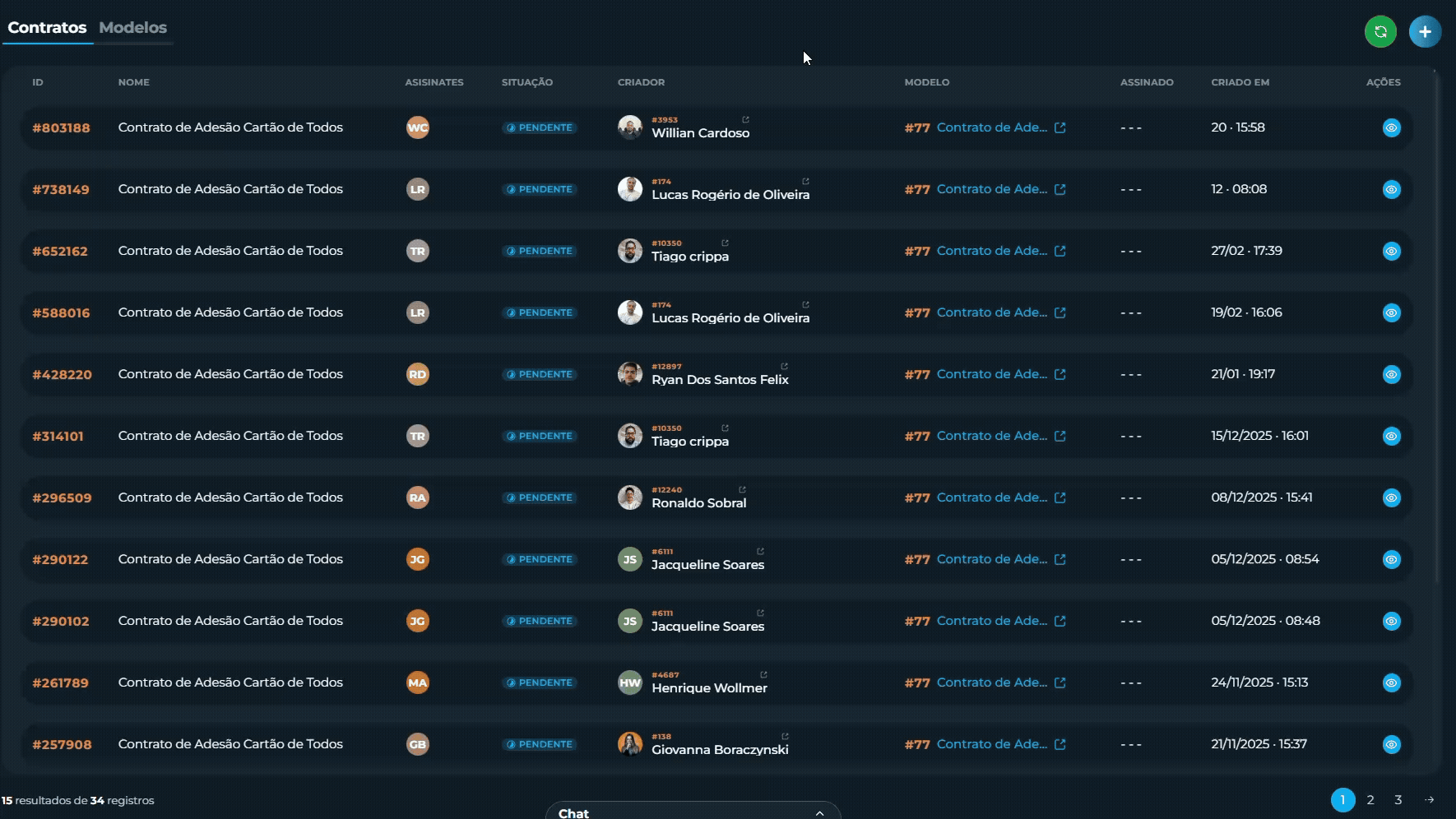Open model external link icon in row #588016
This screenshot has height=819, width=1456.
[1060, 312]
